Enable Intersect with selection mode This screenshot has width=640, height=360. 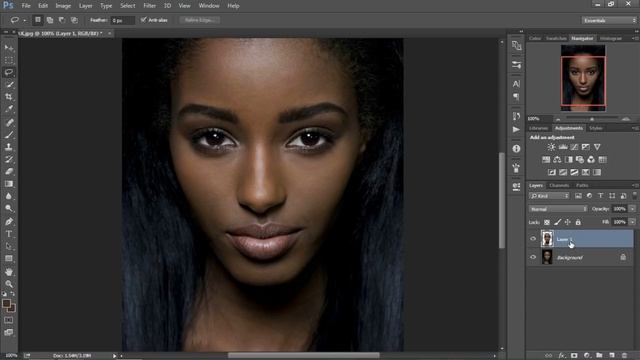74,20
